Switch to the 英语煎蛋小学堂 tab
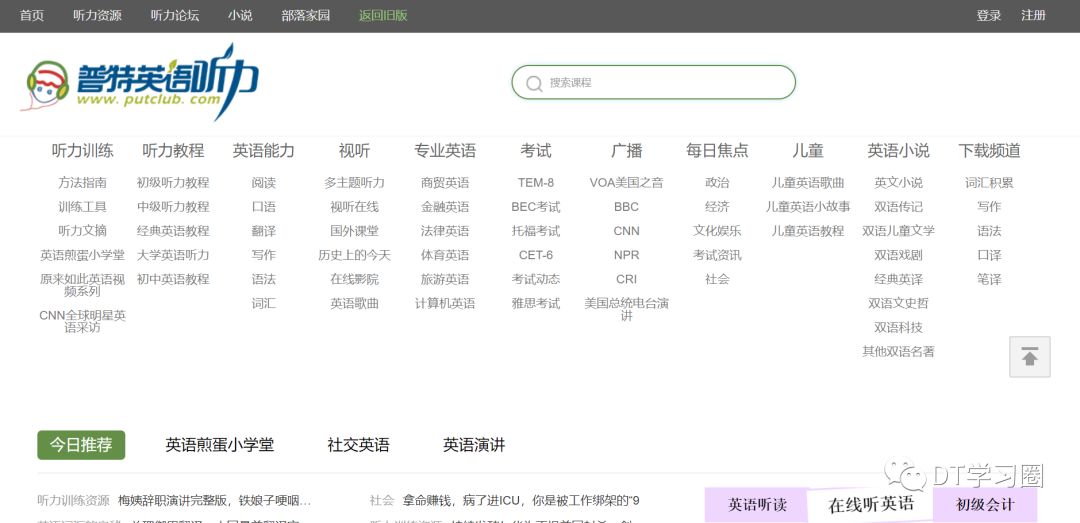 (220, 445)
